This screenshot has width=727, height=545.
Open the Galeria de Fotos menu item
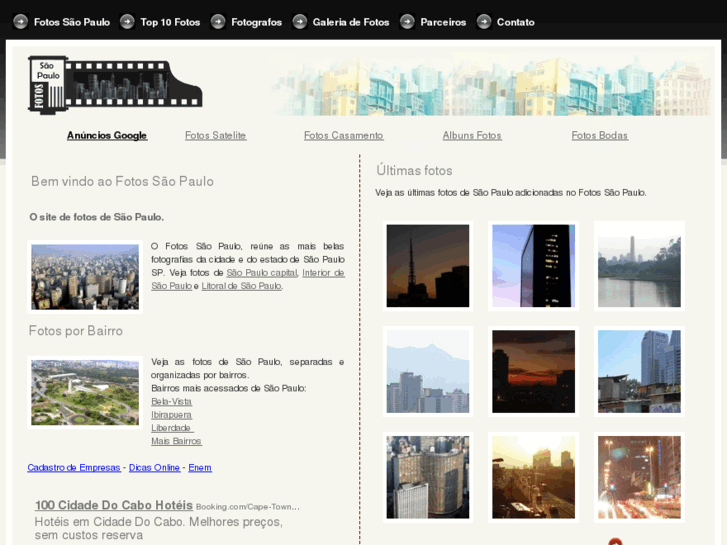click(x=350, y=22)
